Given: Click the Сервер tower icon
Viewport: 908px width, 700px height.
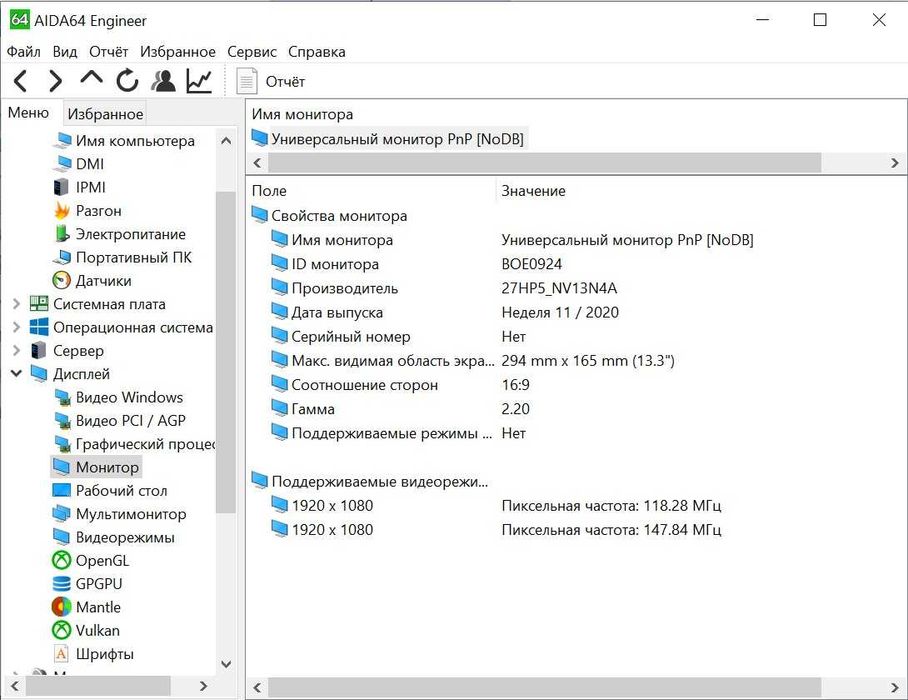Looking at the screenshot, I should click(39, 350).
